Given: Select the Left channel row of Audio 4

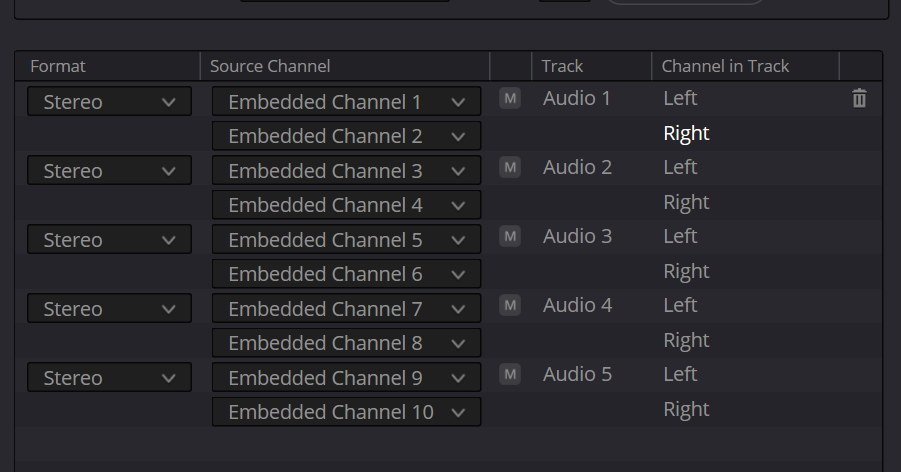Looking at the screenshot, I should click(x=680, y=305).
